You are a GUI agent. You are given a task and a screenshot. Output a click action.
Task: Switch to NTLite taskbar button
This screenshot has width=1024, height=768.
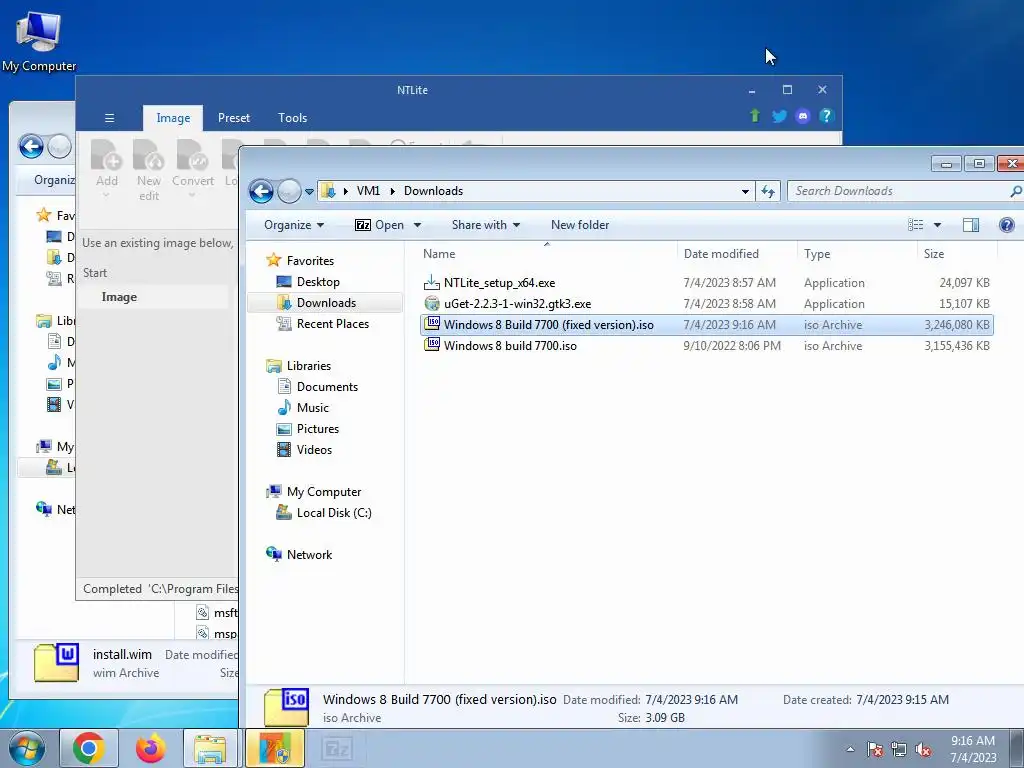click(x=275, y=748)
